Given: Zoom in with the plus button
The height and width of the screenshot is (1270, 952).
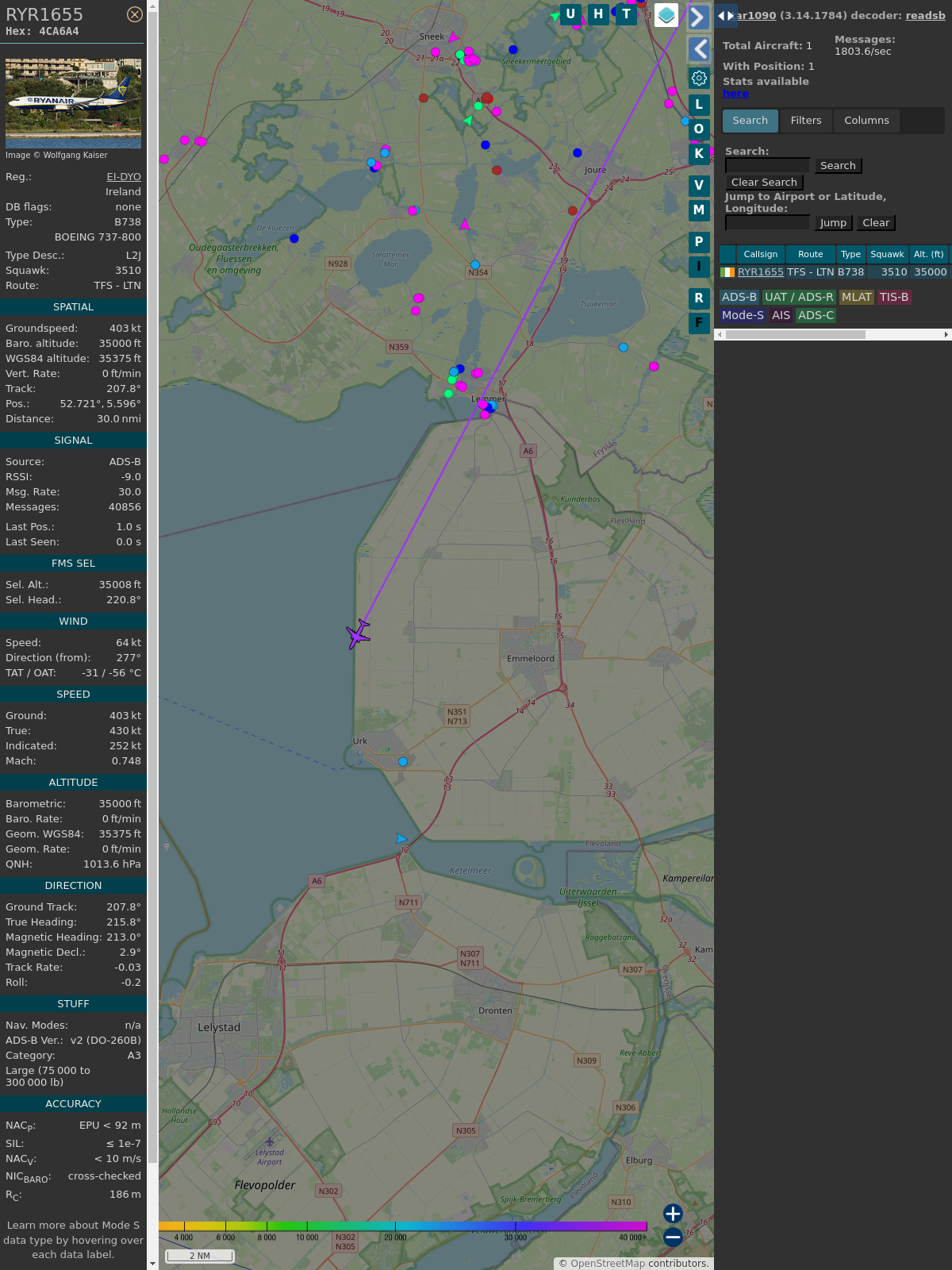Looking at the screenshot, I should point(673,1214).
